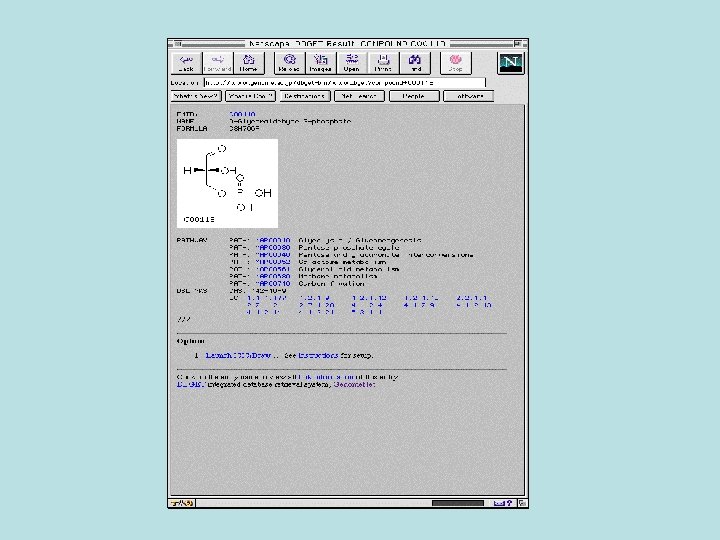Click the Back navigation button
Screen dimensions: 720x540
pyautogui.click(x=187, y=62)
